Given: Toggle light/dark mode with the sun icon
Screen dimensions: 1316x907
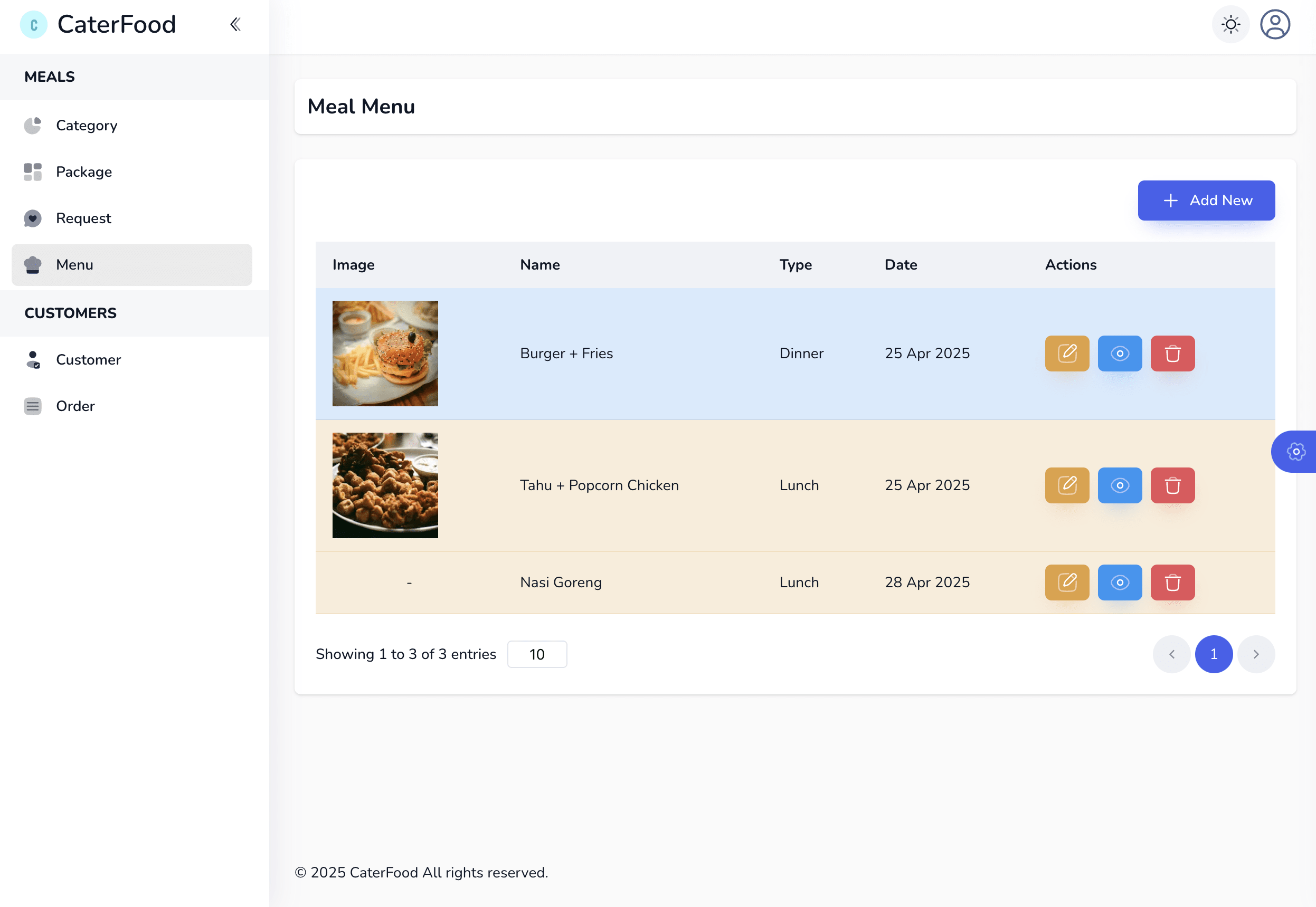Looking at the screenshot, I should [1230, 24].
